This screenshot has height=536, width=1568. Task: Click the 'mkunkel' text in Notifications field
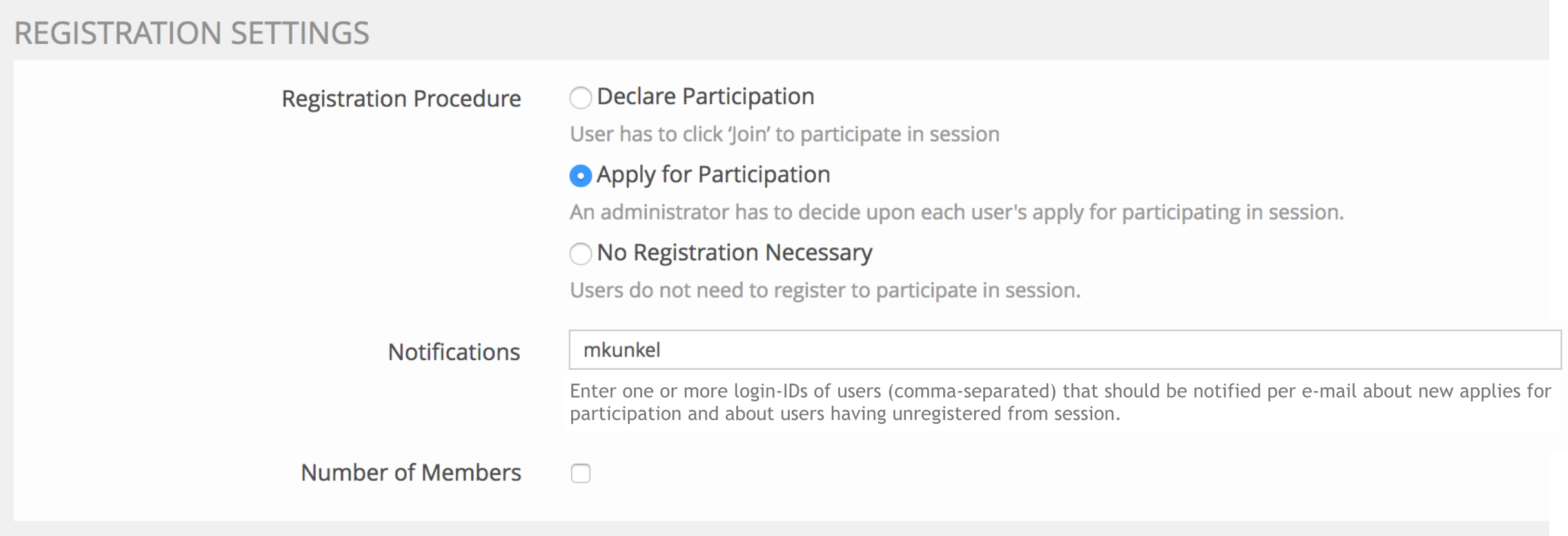622,350
